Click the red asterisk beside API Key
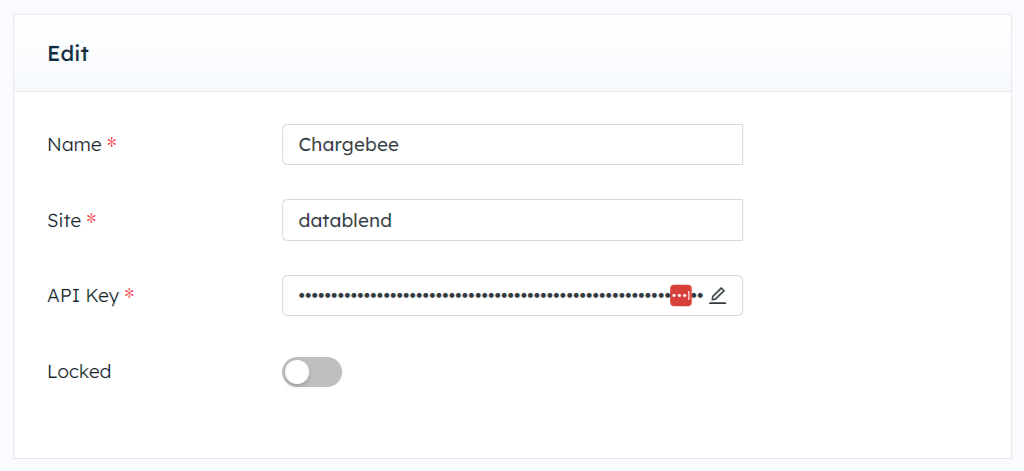This screenshot has height=471, width=1024. click(x=129, y=294)
